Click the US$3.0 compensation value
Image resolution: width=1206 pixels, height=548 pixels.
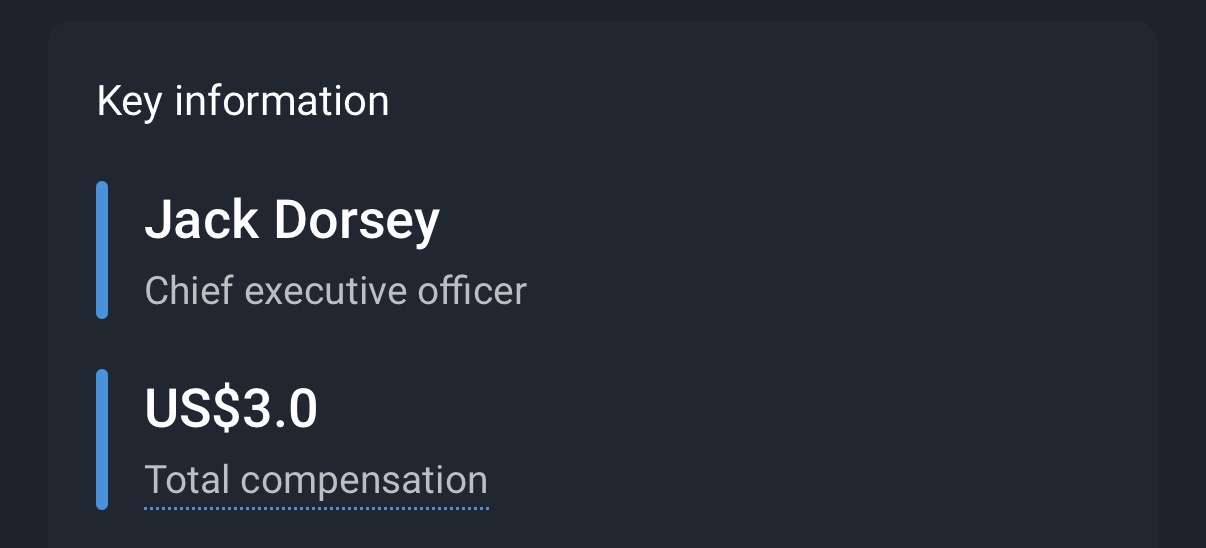coord(231,408)
